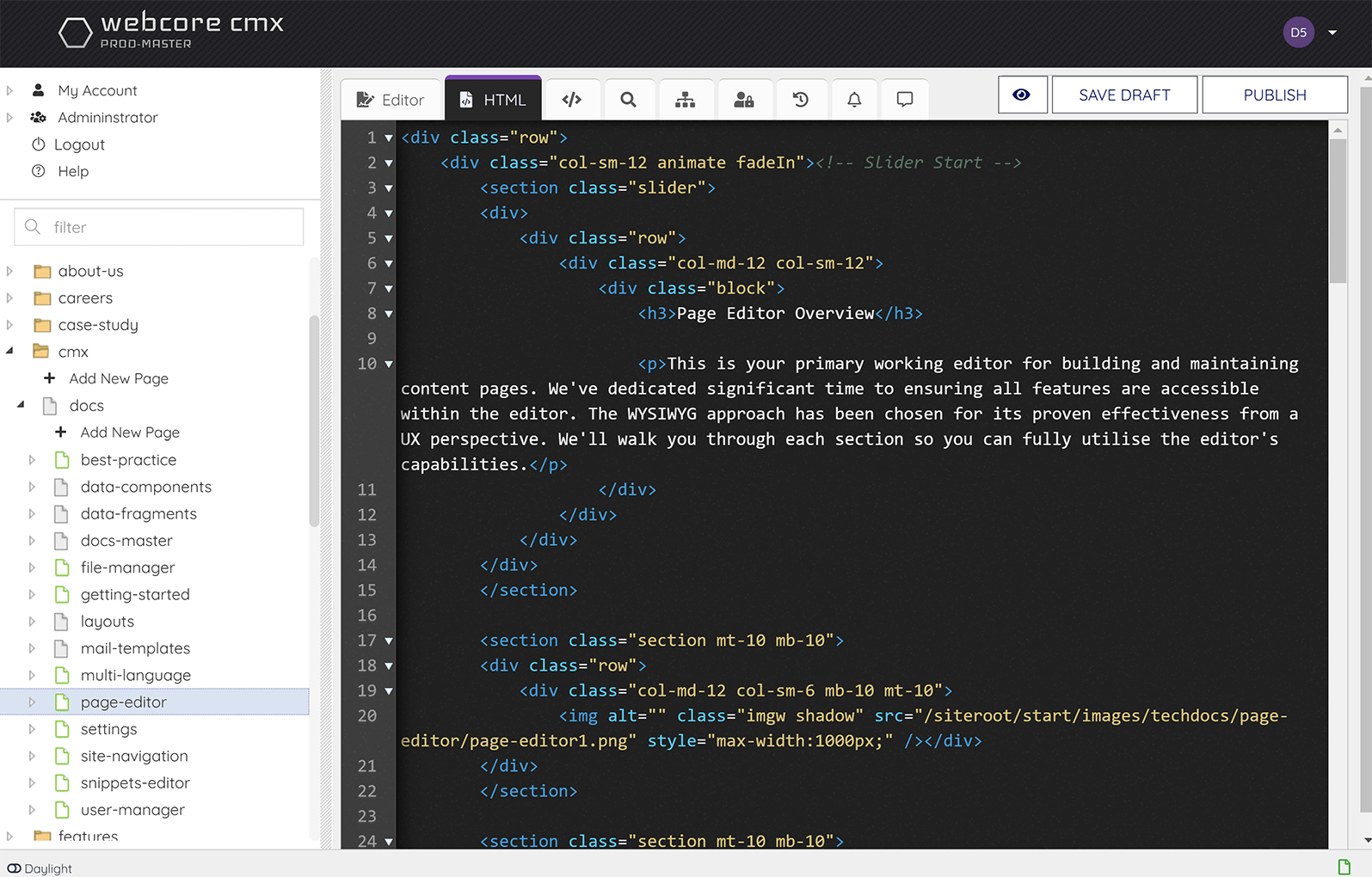Click Logout

[x=79, y=144]
